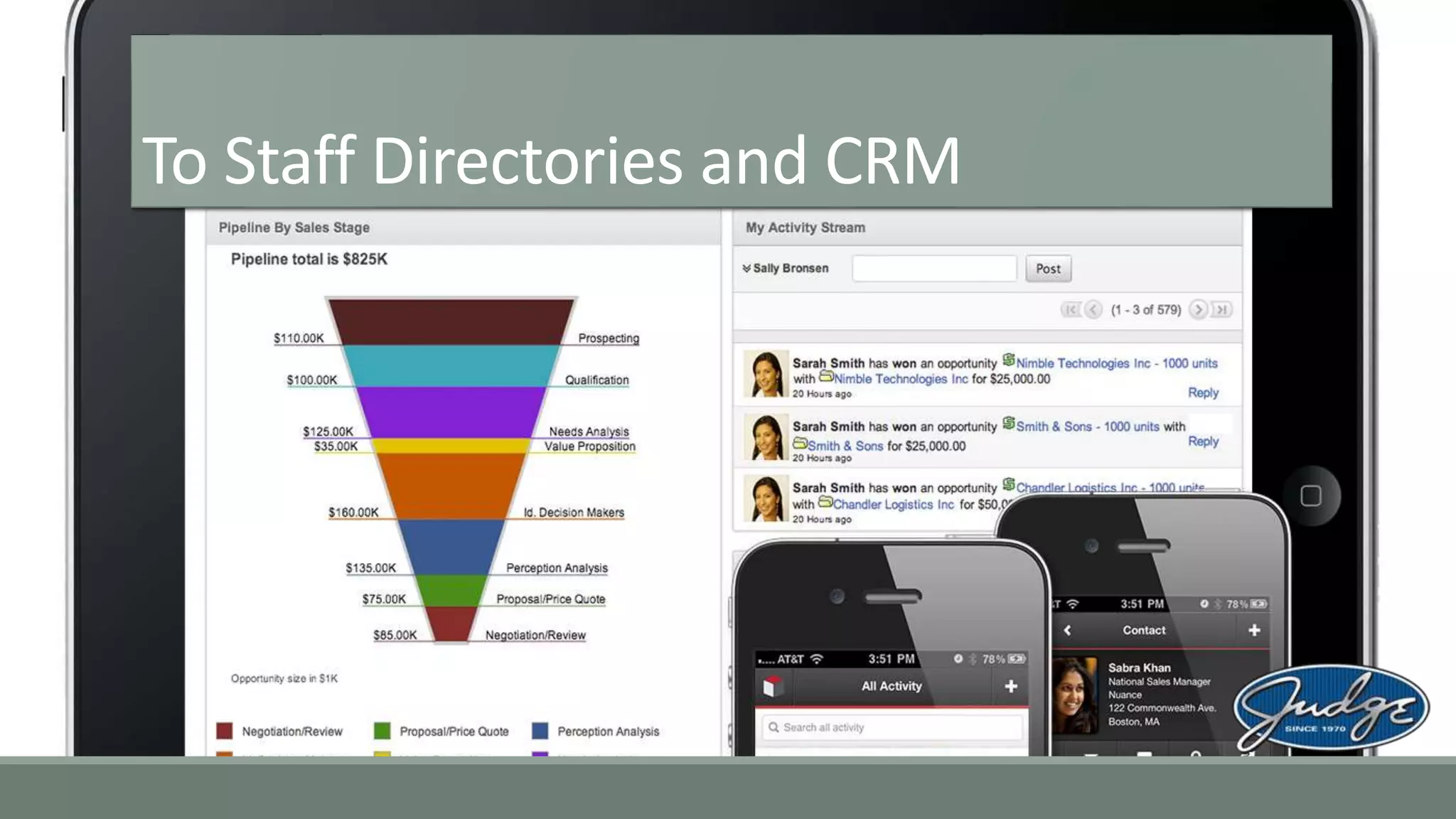
Task: Click the 'Pipeline total is $825K' text
Action: [x=309, y=259]
